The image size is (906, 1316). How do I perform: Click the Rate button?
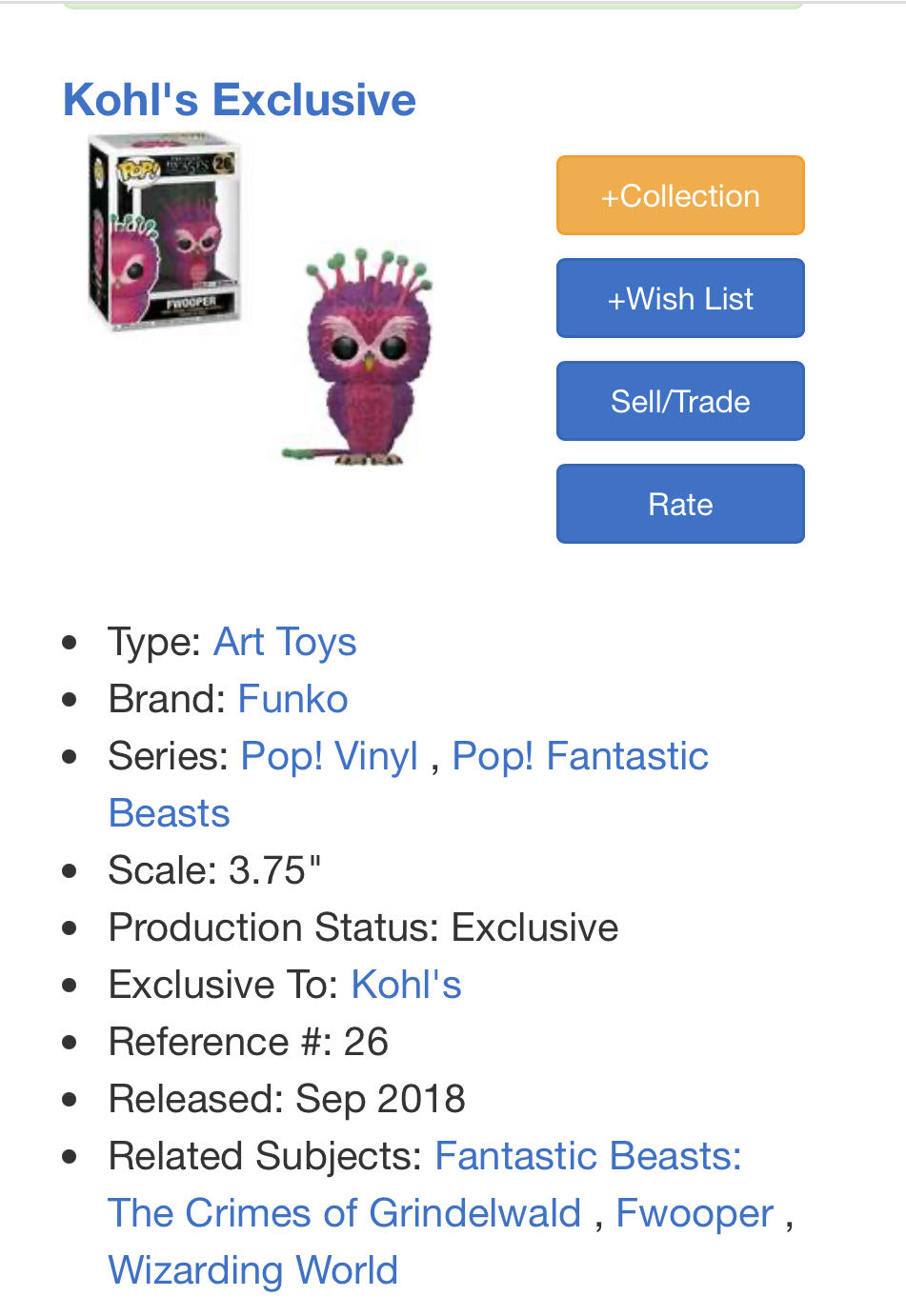(x=679, y=503)
